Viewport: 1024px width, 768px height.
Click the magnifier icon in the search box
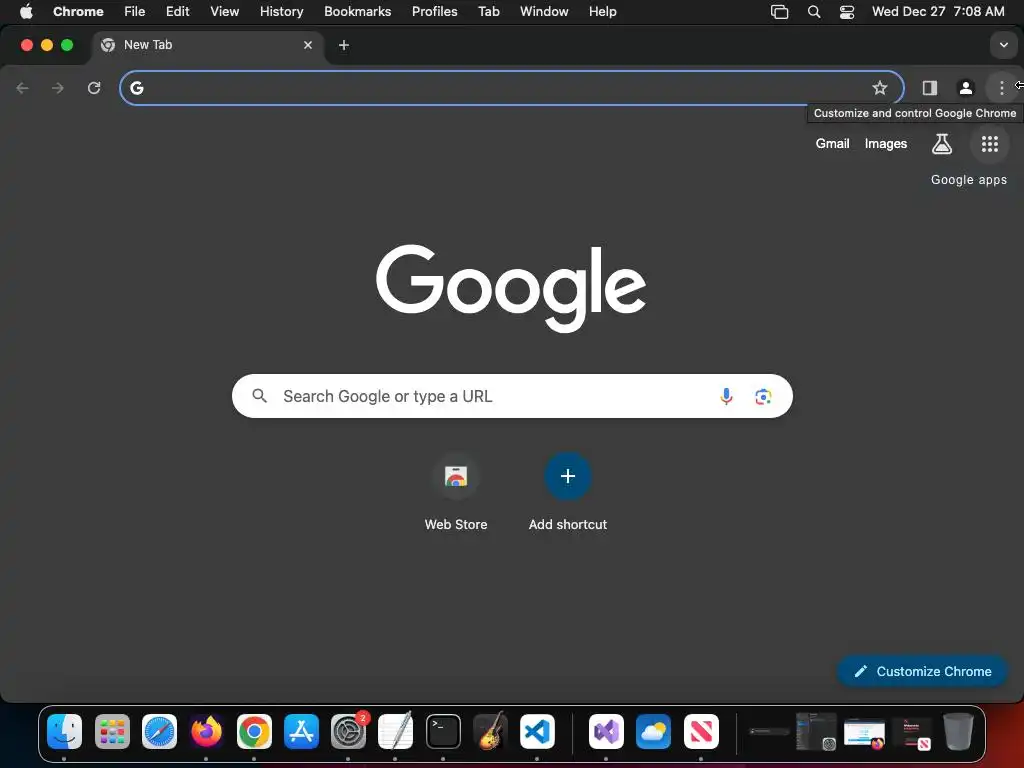click(x=259, y=396)
